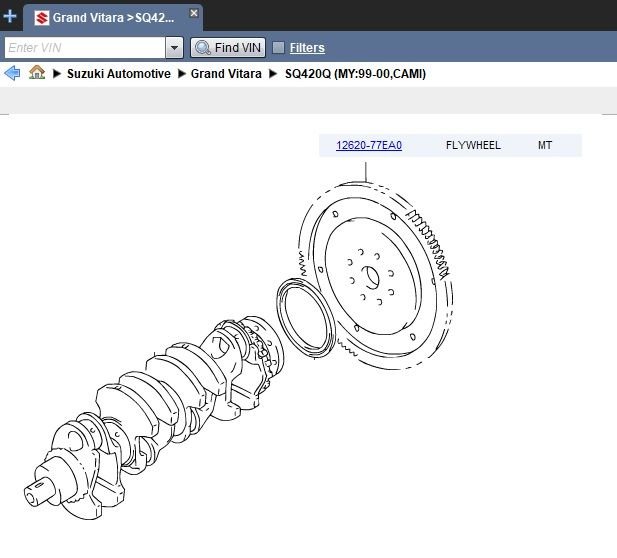The height and width of the screenshot is (558, 617).
Task: Click into the Enter VIN field
Action: click(x=85, y=48)
